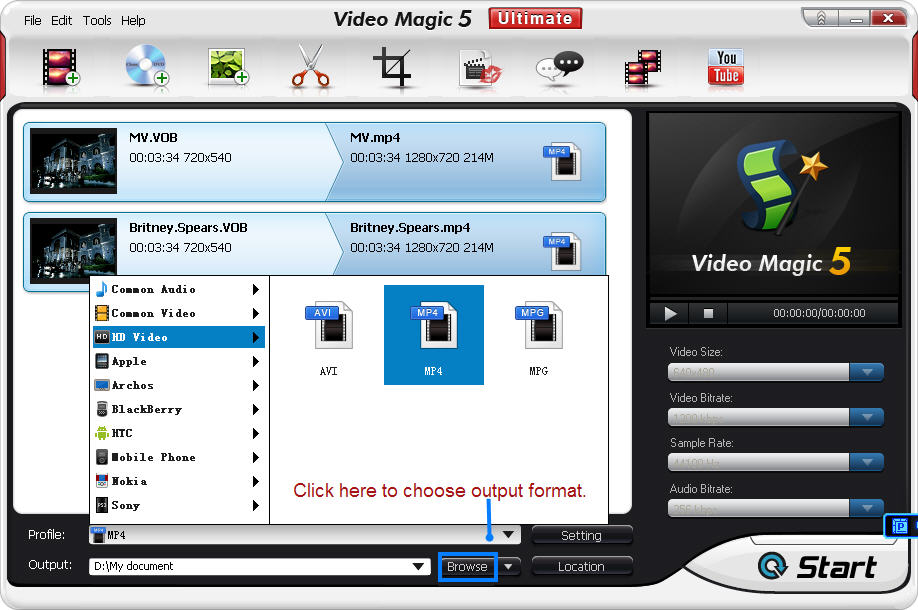Click the Browse button
Image resolution: width=918 pixels, height=610 pixels.
point(467,567)
